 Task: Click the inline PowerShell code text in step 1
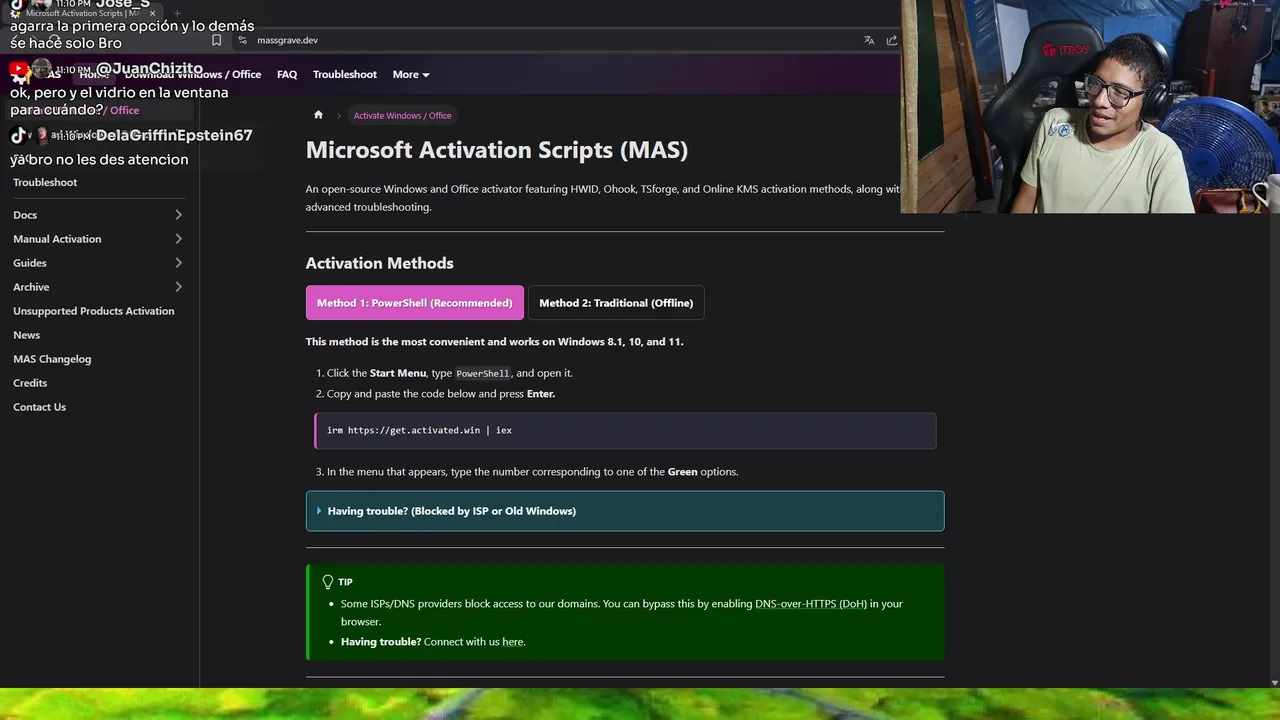coord(483,373)
